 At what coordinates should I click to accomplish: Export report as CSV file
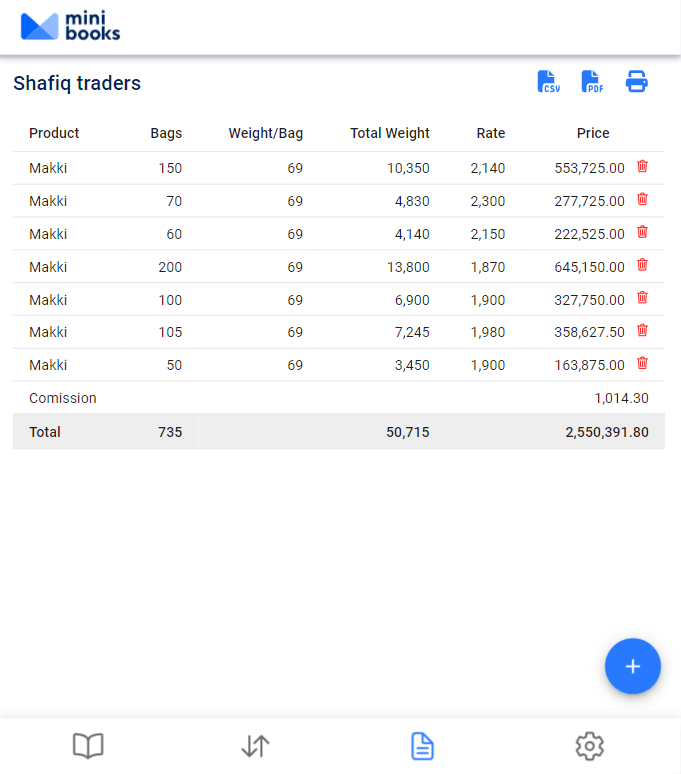549,83
